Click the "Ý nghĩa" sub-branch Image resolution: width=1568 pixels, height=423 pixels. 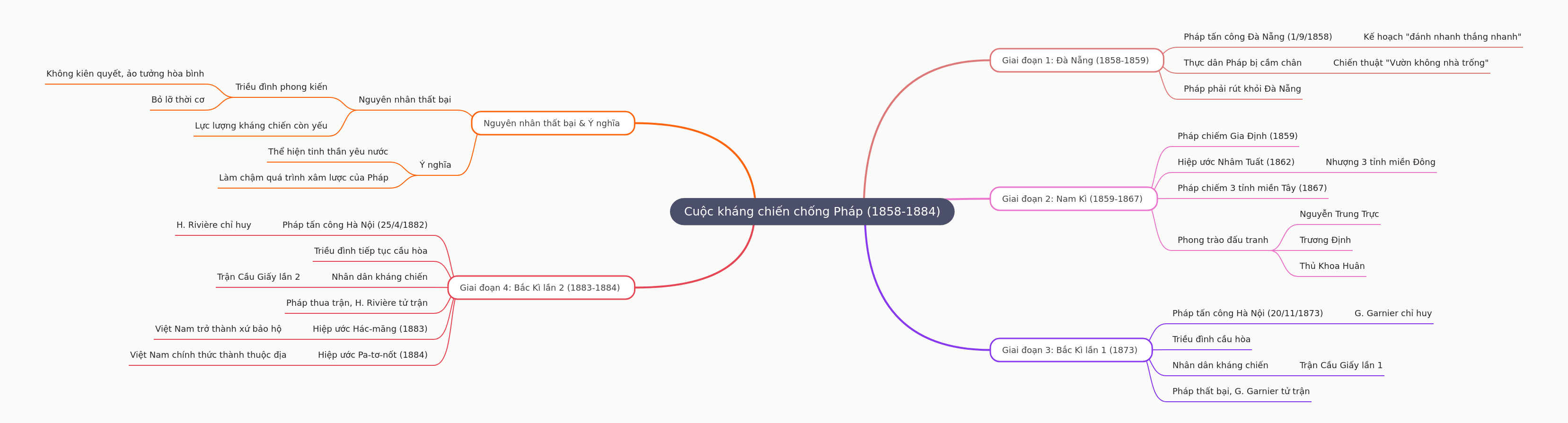click(x=435, y=164)
